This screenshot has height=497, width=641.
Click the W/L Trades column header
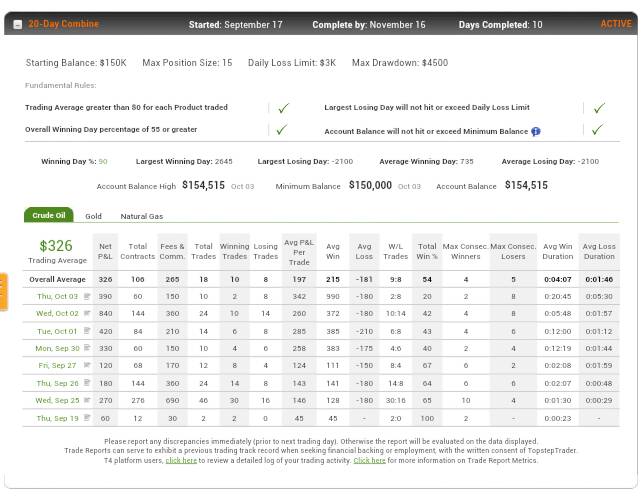395,251
